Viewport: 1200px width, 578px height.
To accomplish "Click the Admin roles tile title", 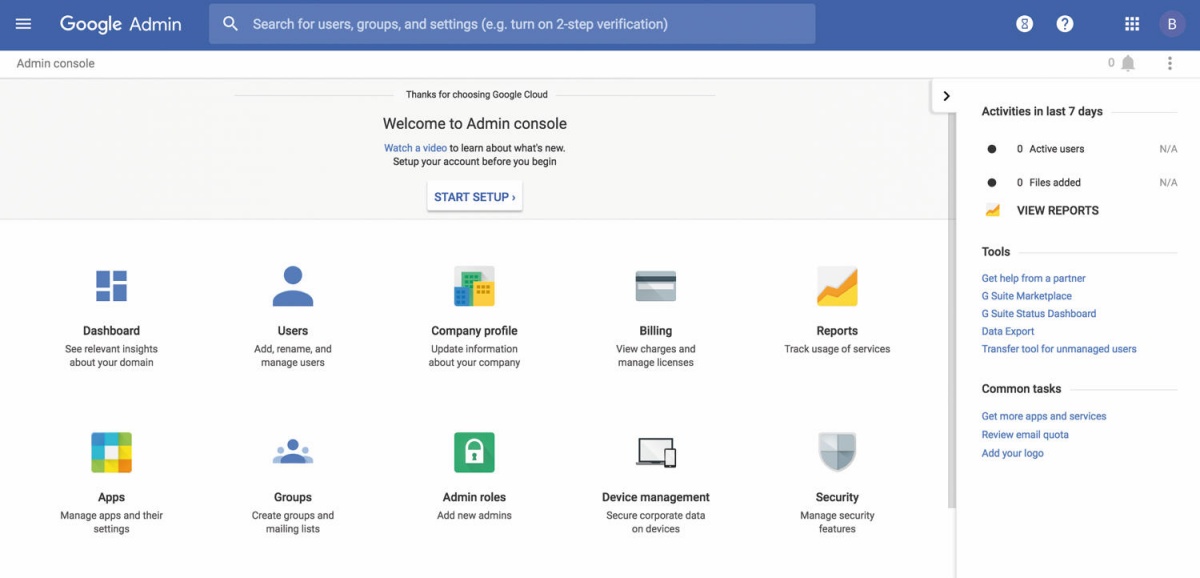I will click(x=474, y=497).
